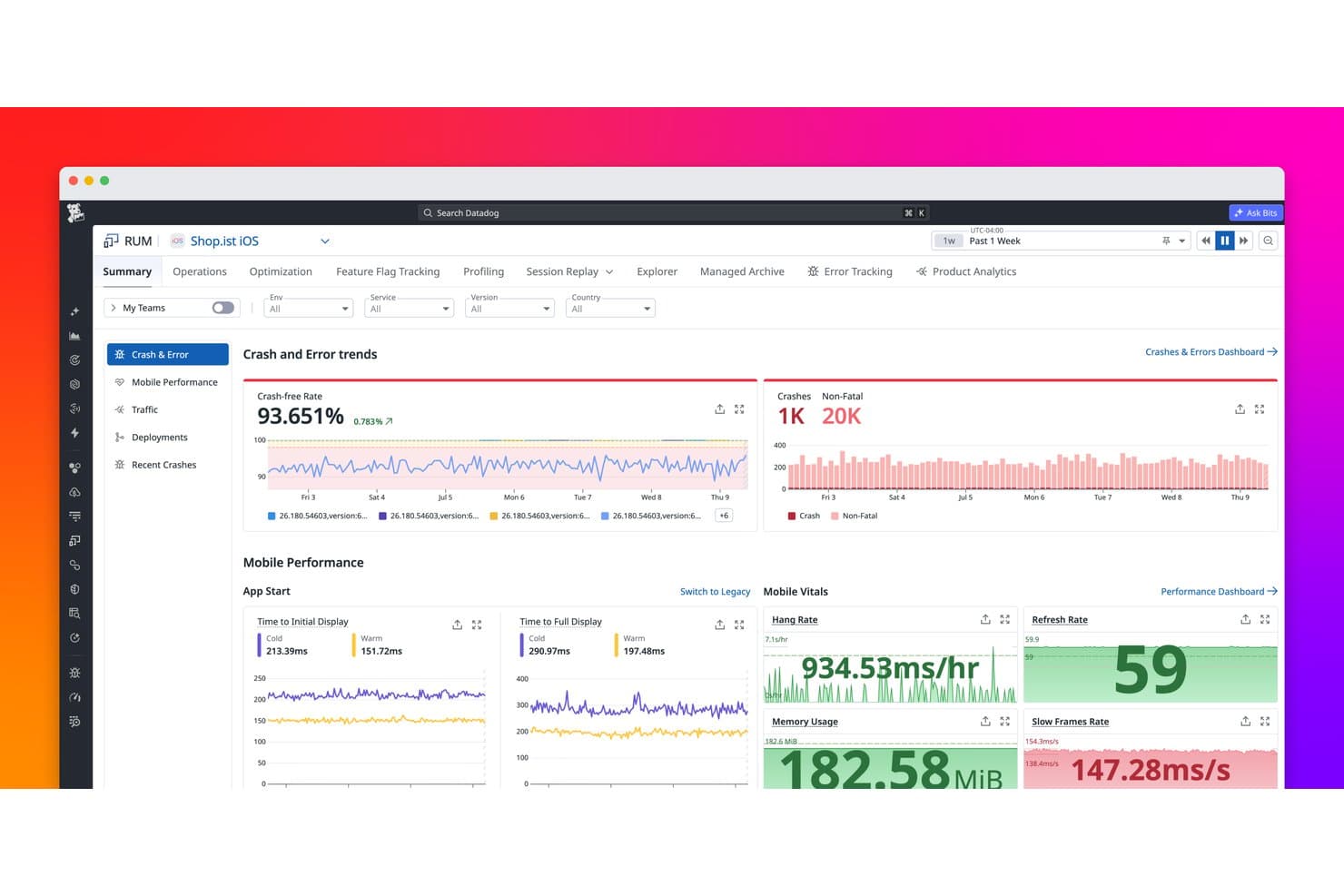Open the Shop.ist iOS application chevron

click(x=325, y=241)
